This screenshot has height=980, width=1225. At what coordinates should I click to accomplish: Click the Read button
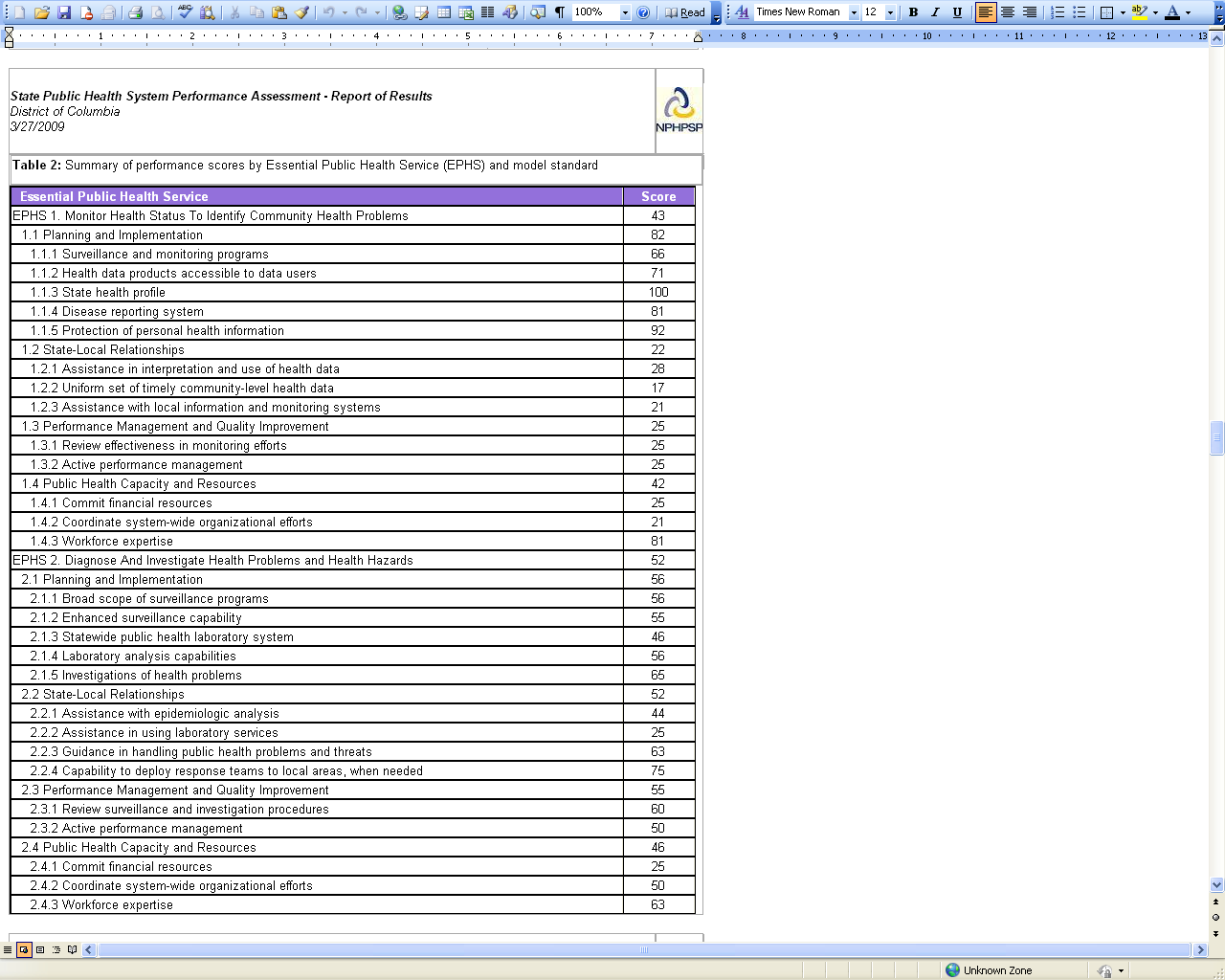[685, 12]
